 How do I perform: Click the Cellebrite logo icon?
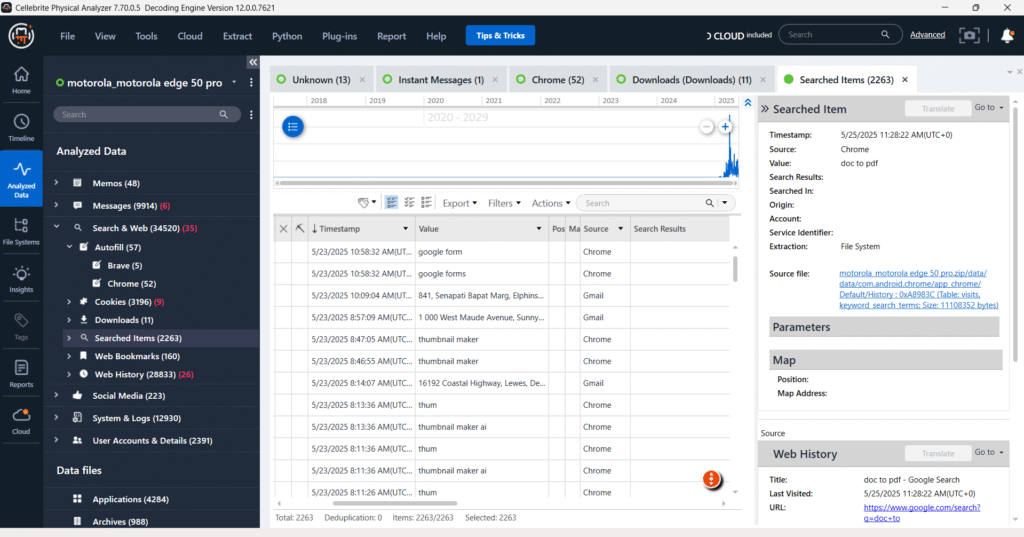(21, 35)
